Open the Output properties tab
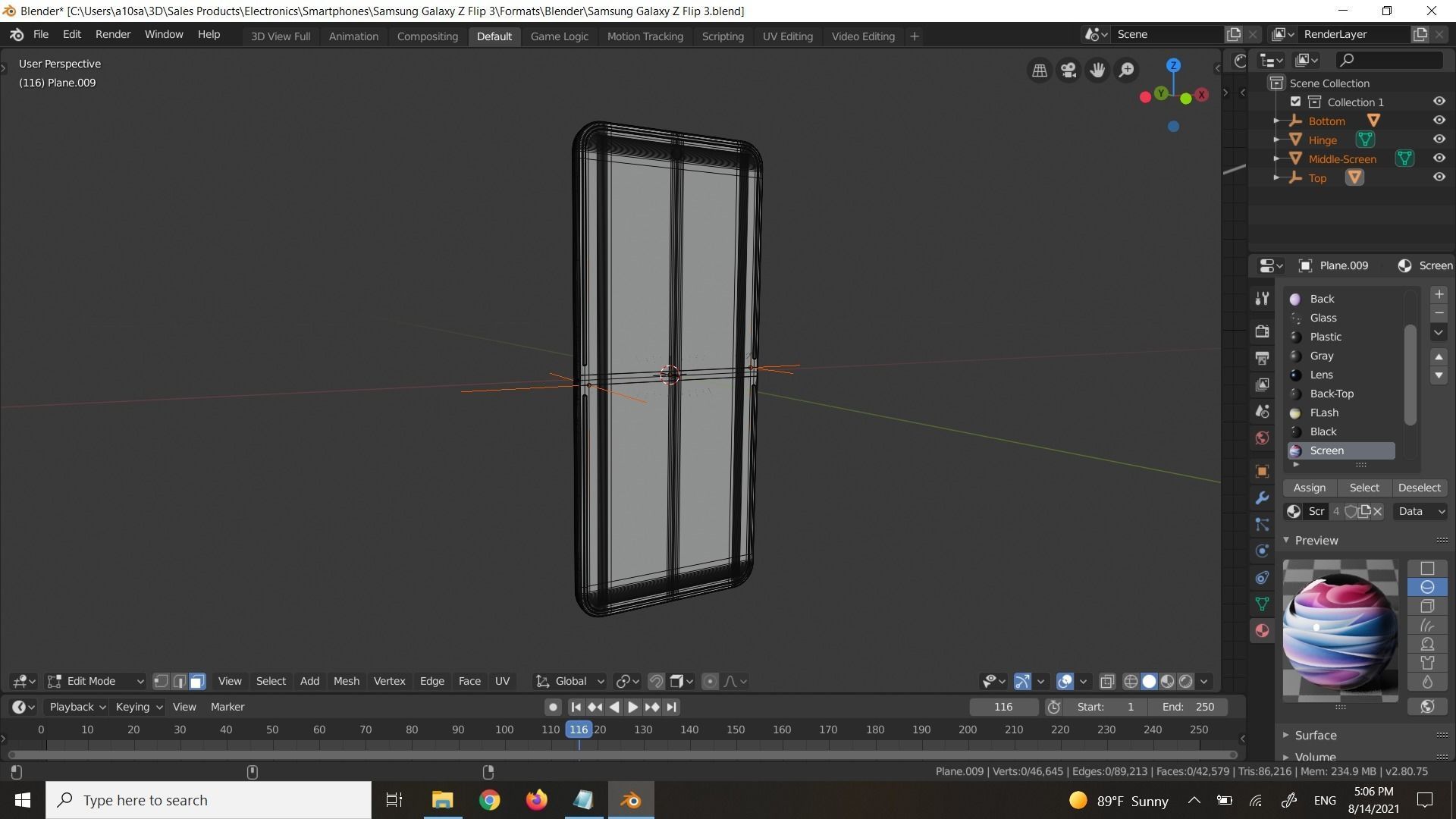 coord(1262,358)
